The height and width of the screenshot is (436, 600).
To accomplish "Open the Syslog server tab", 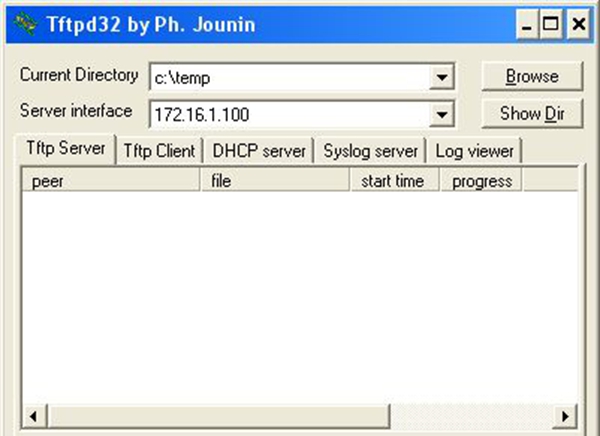I will coord(370,151).
